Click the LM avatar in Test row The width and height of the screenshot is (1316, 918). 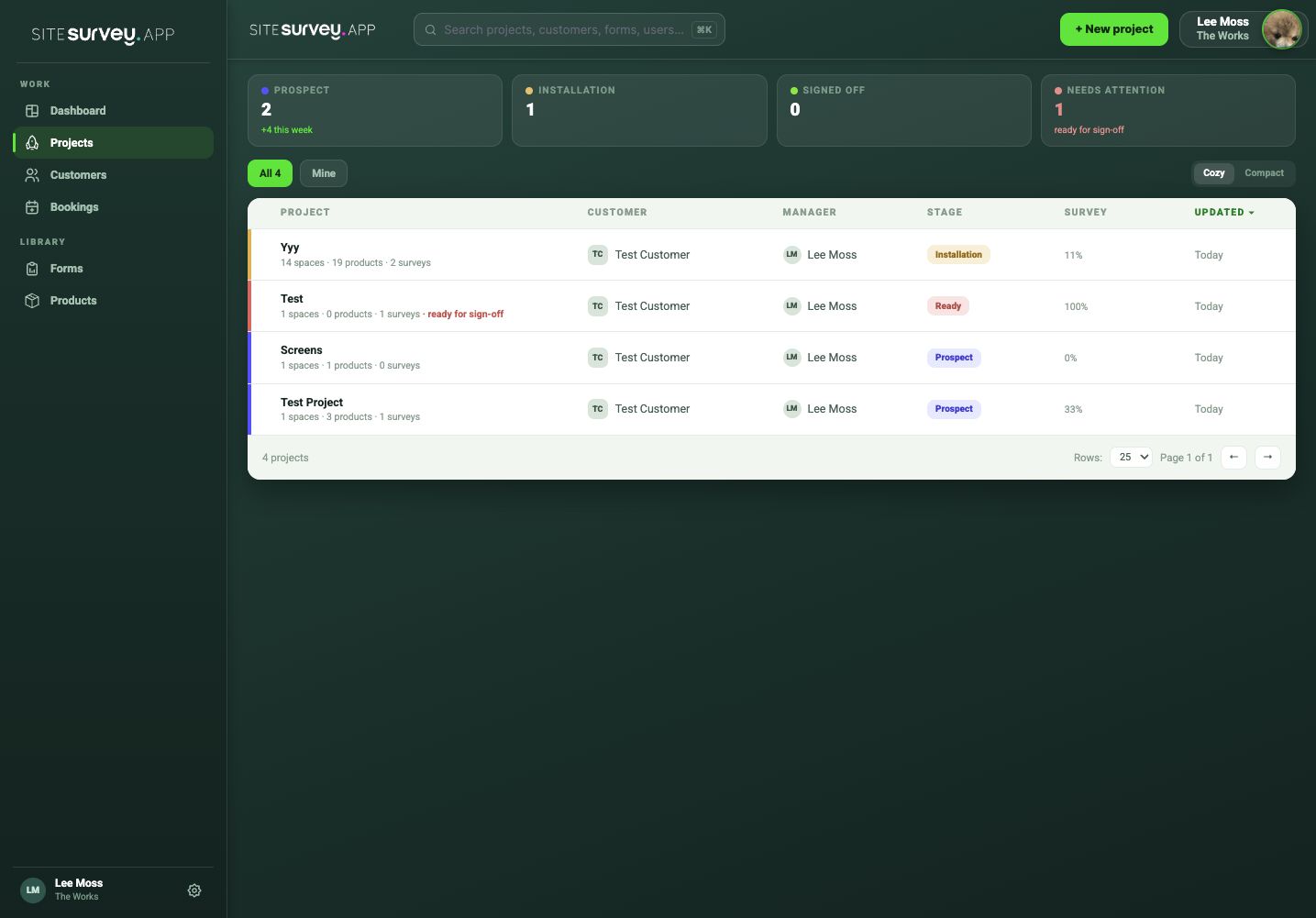pyautogui.click(x=792, y=306)
